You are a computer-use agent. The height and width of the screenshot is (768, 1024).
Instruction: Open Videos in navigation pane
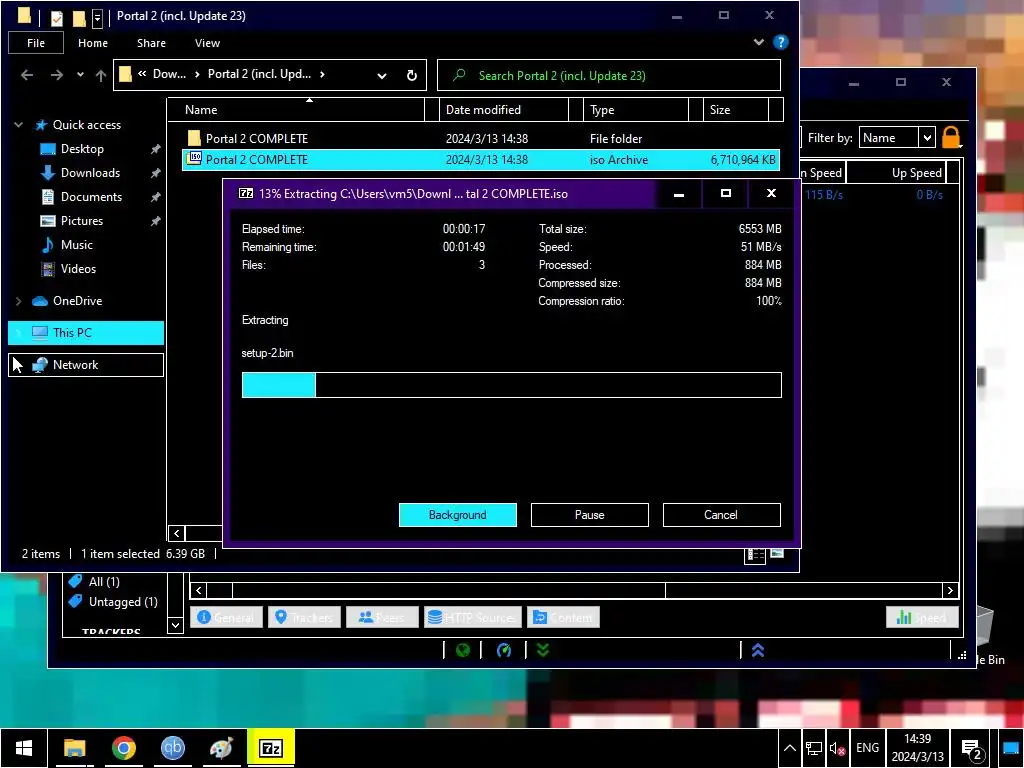(x=78, y=269)
